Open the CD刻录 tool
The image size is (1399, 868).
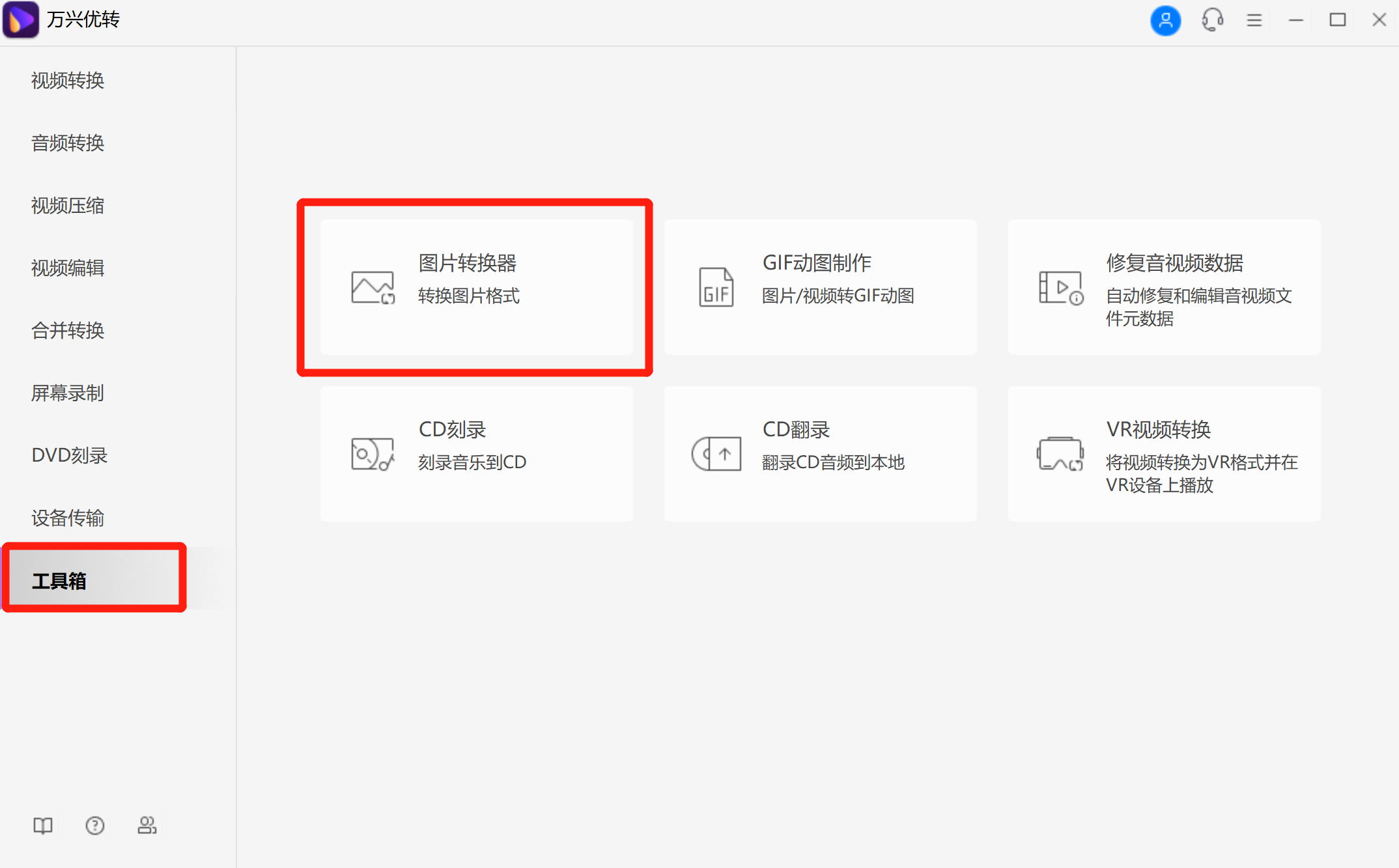point(475,453)
